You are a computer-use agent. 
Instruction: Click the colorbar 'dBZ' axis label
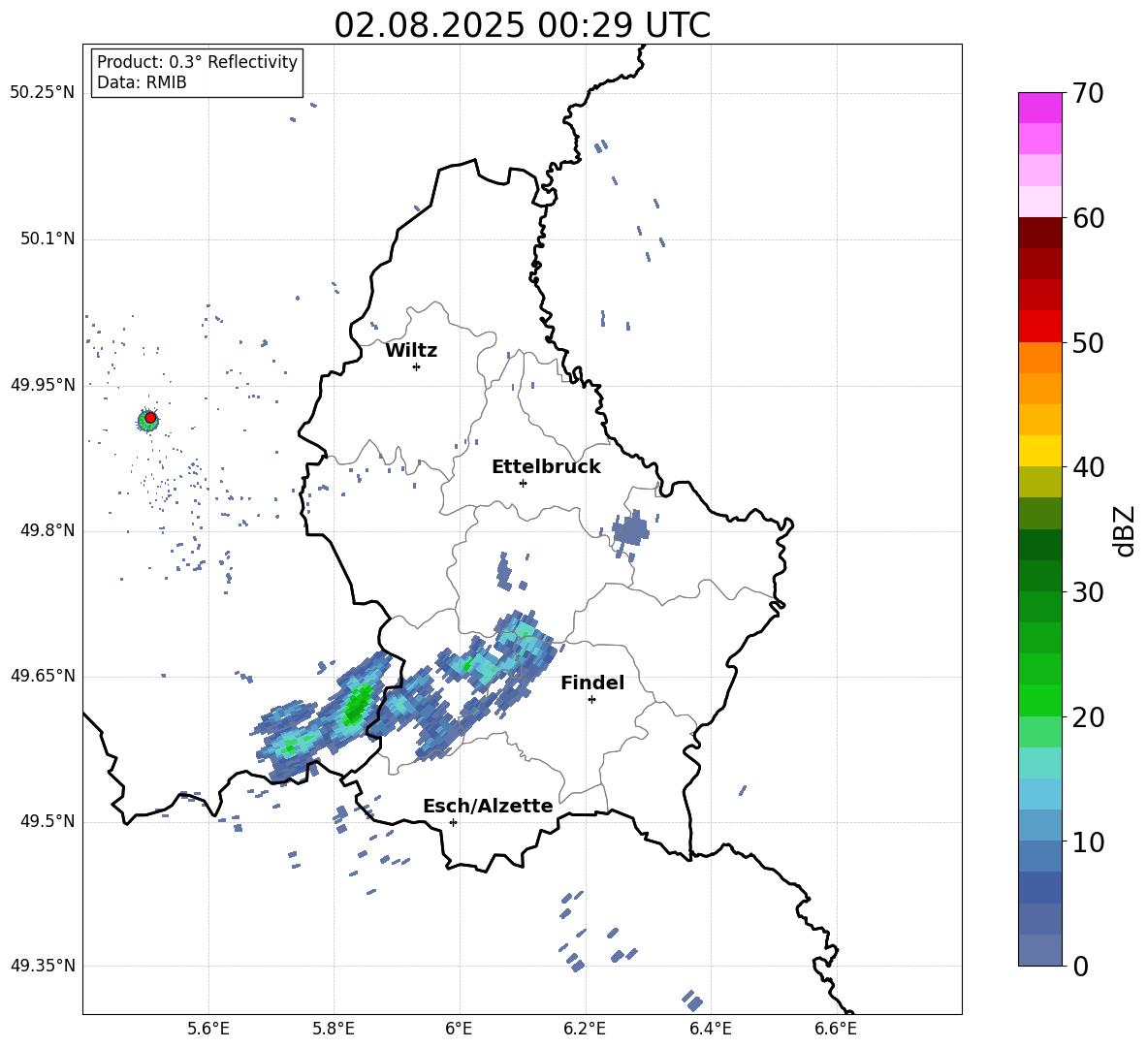pos(1123,530)
